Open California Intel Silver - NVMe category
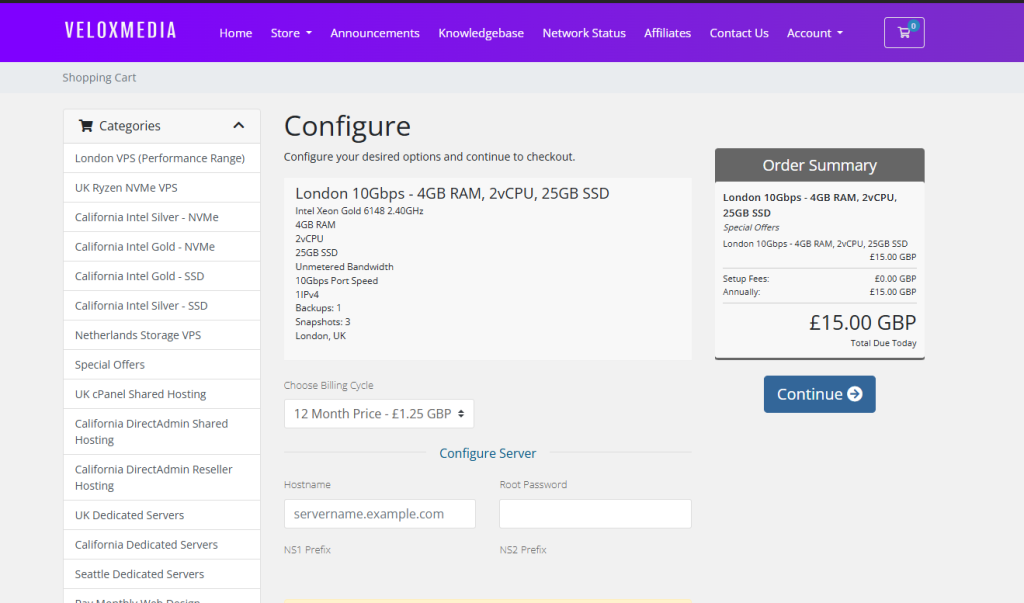Viewport: 1024px width, 603px height. (162, 217)
